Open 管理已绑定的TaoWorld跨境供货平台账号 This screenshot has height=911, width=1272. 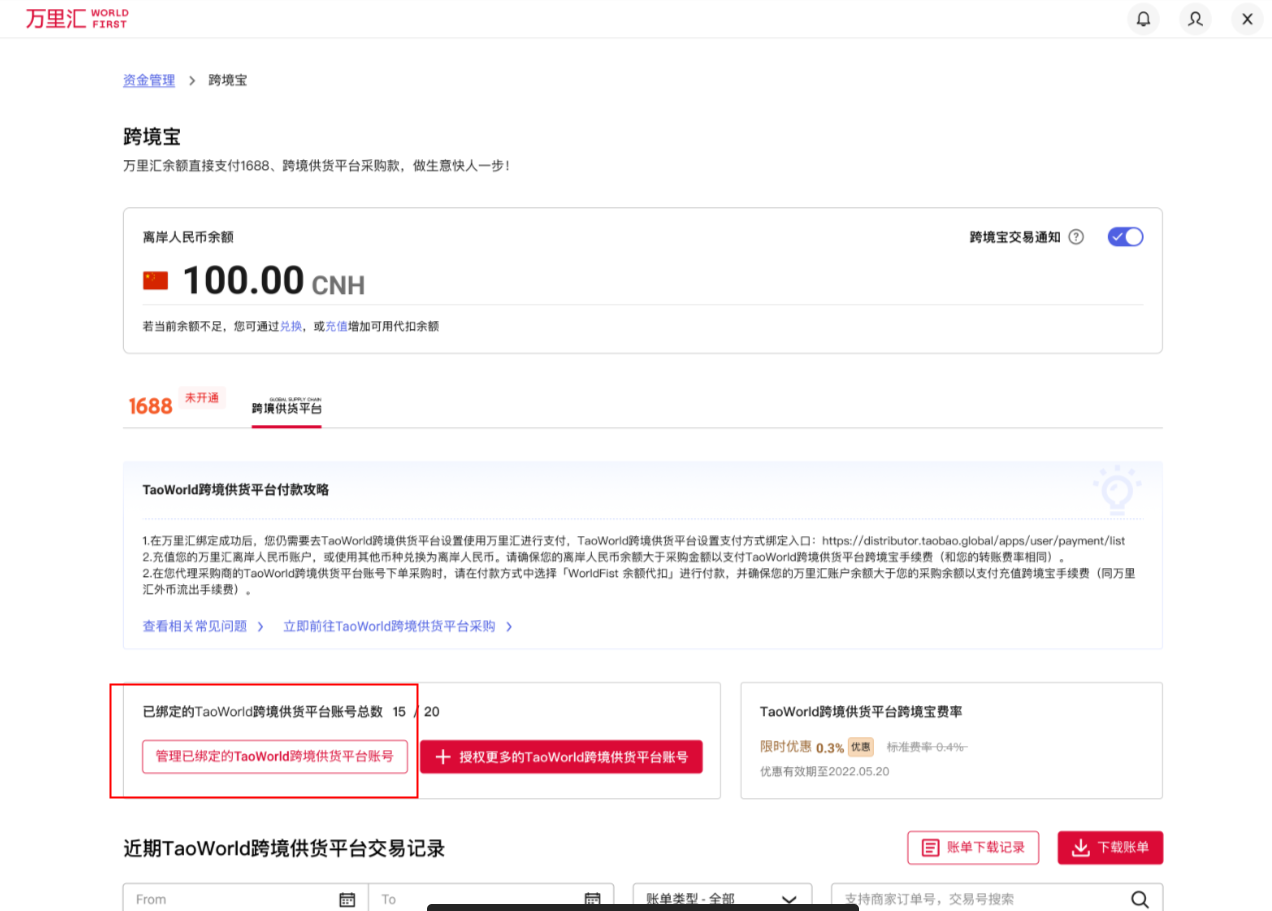pos(274,757)
